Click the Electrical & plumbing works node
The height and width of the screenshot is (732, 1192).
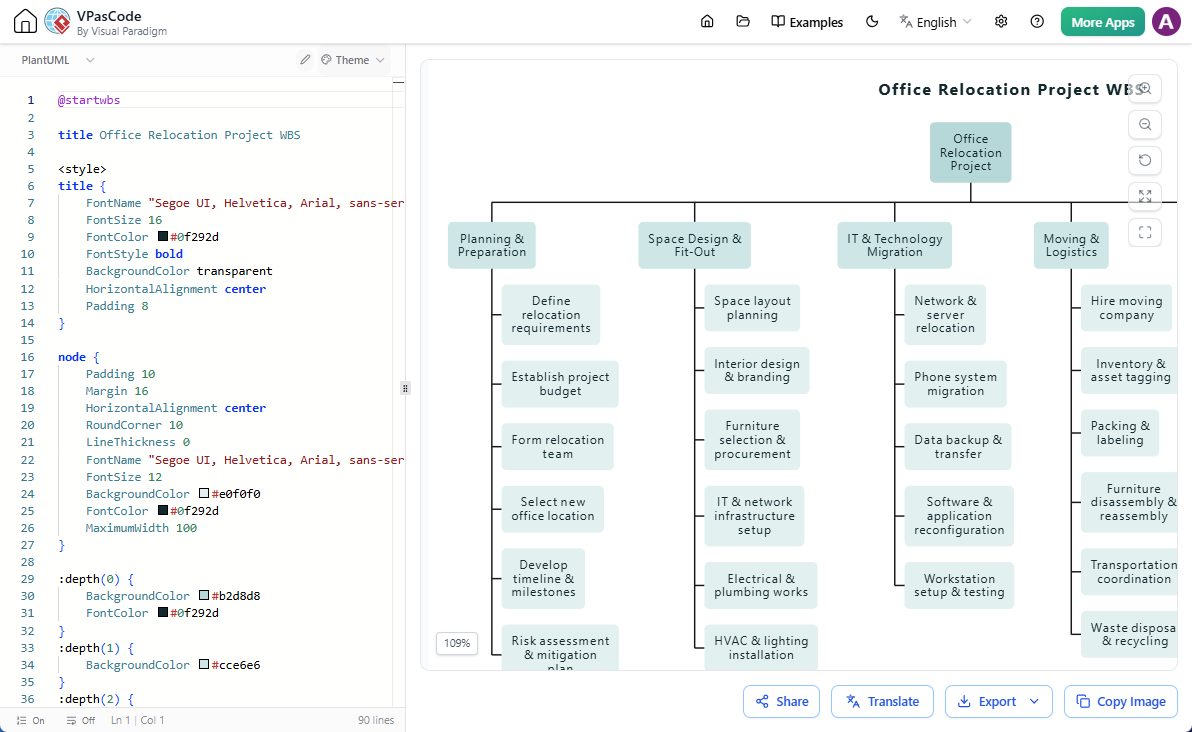coord(761,585)
